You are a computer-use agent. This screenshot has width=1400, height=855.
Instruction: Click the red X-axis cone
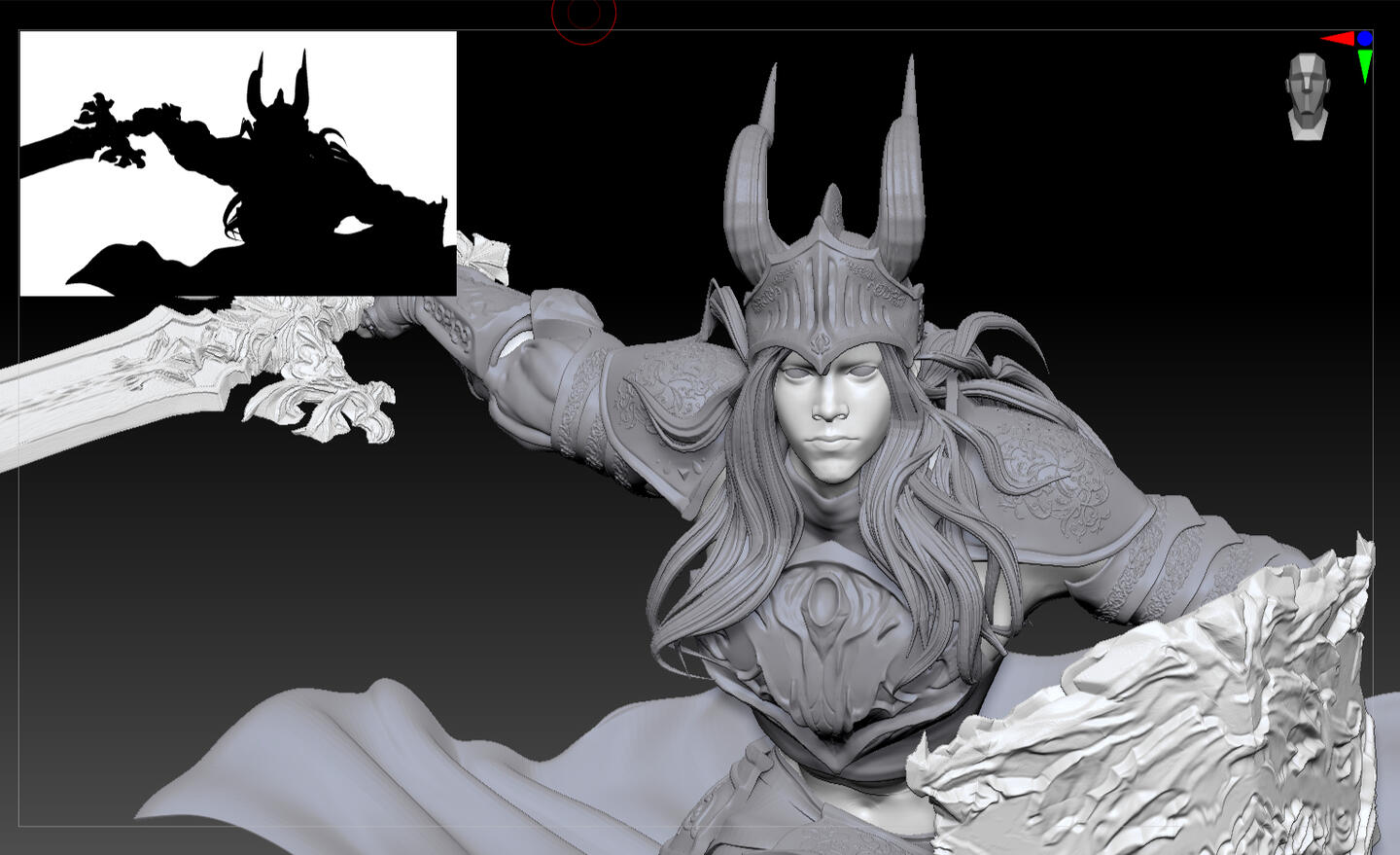(x=1339, y=39)
